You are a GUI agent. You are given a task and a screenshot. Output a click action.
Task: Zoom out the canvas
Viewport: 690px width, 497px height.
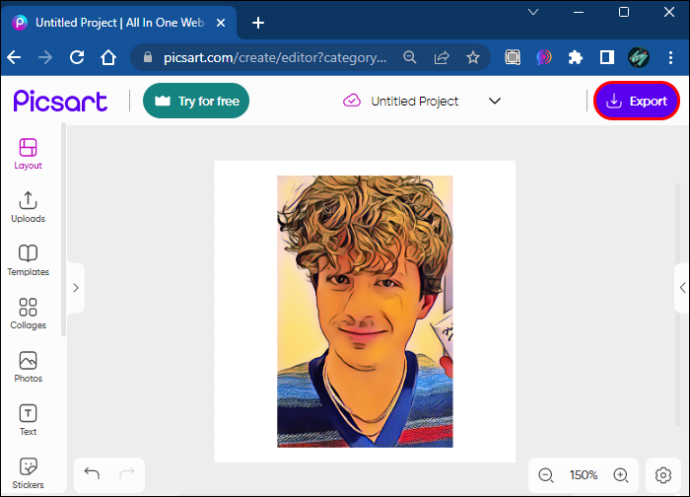(546, 475)
